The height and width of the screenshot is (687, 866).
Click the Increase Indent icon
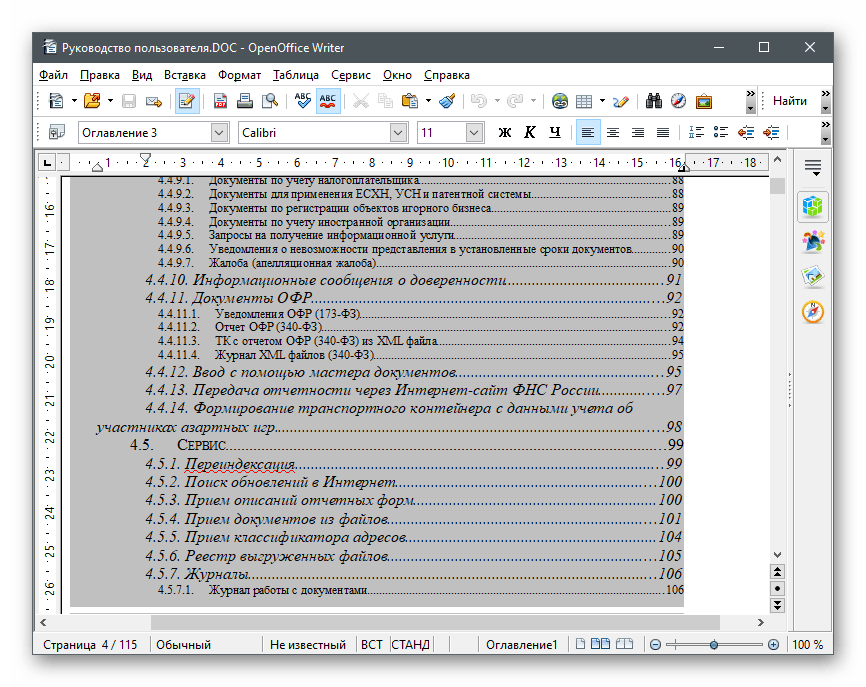tap(771, 133)
